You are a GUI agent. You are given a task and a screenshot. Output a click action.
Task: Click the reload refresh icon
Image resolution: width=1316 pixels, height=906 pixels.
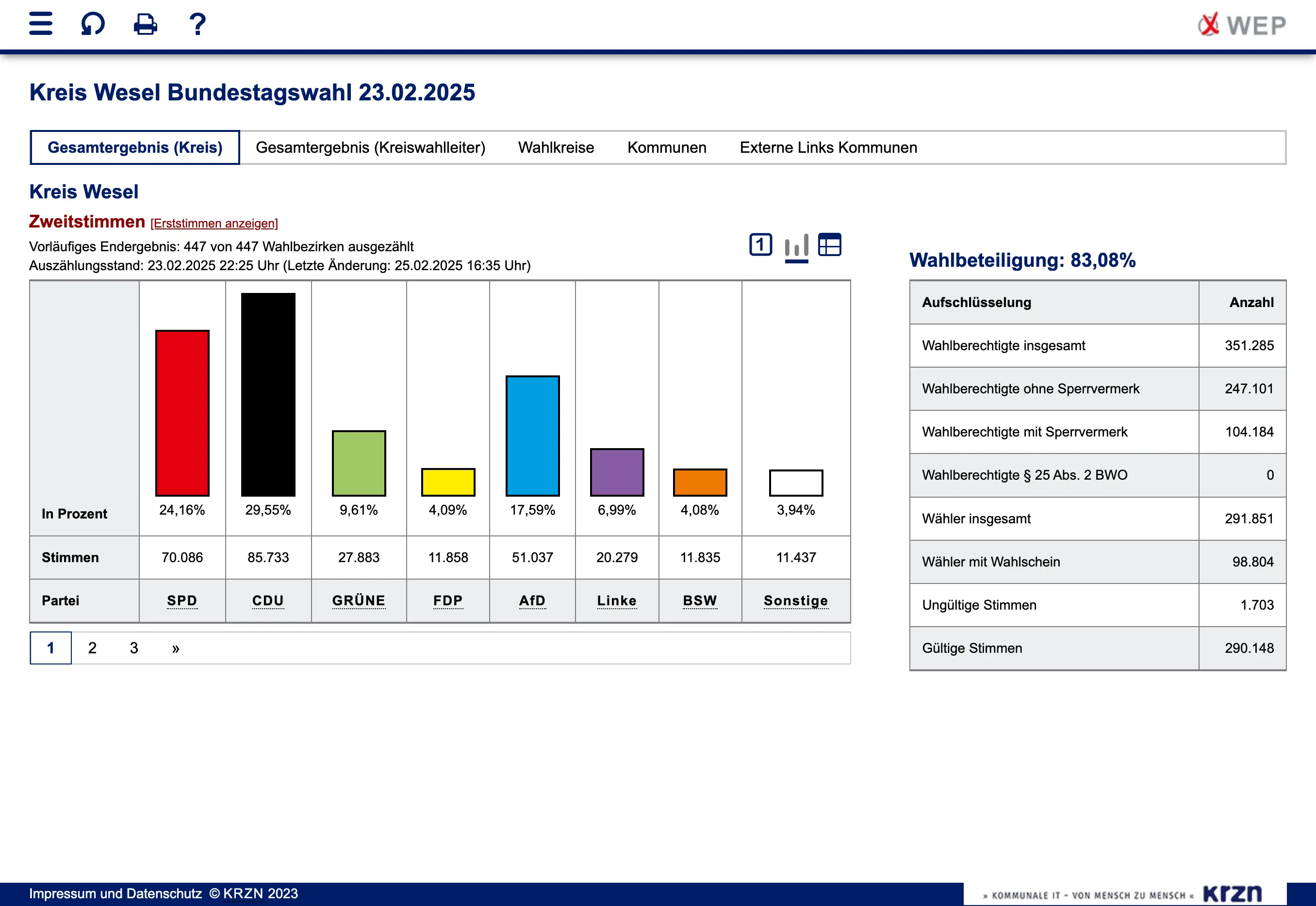click(x=93, y=24)
